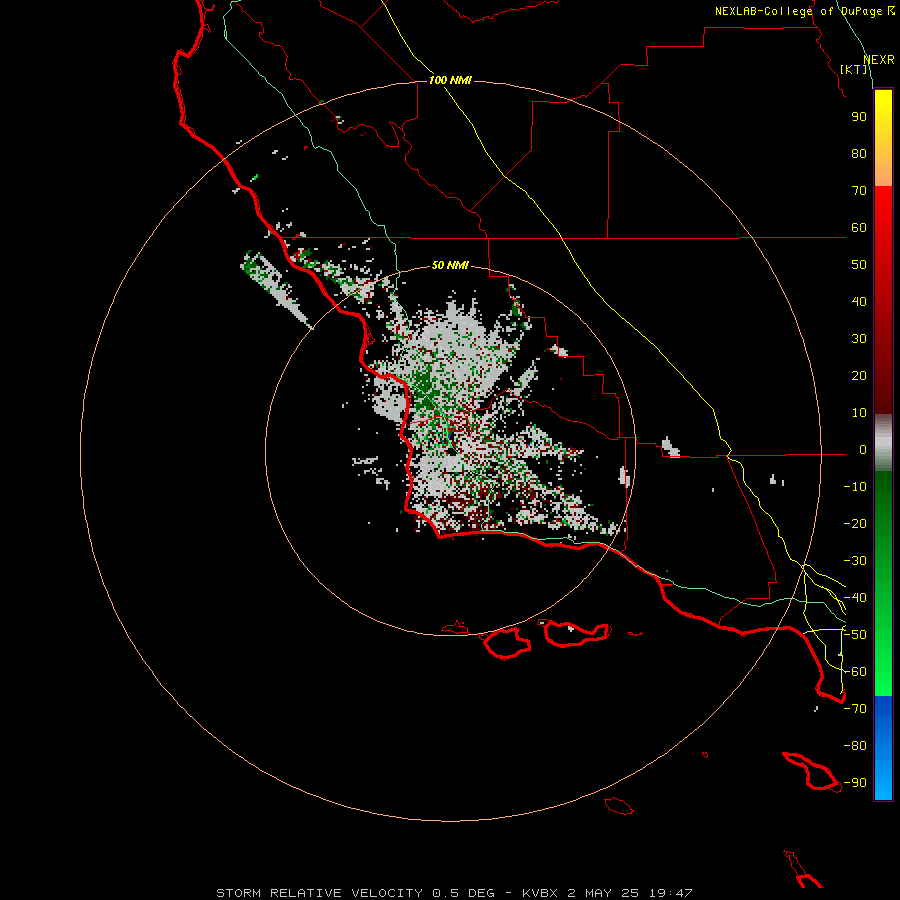Click the 'NEXR' label above the color scale

[879, 60]
